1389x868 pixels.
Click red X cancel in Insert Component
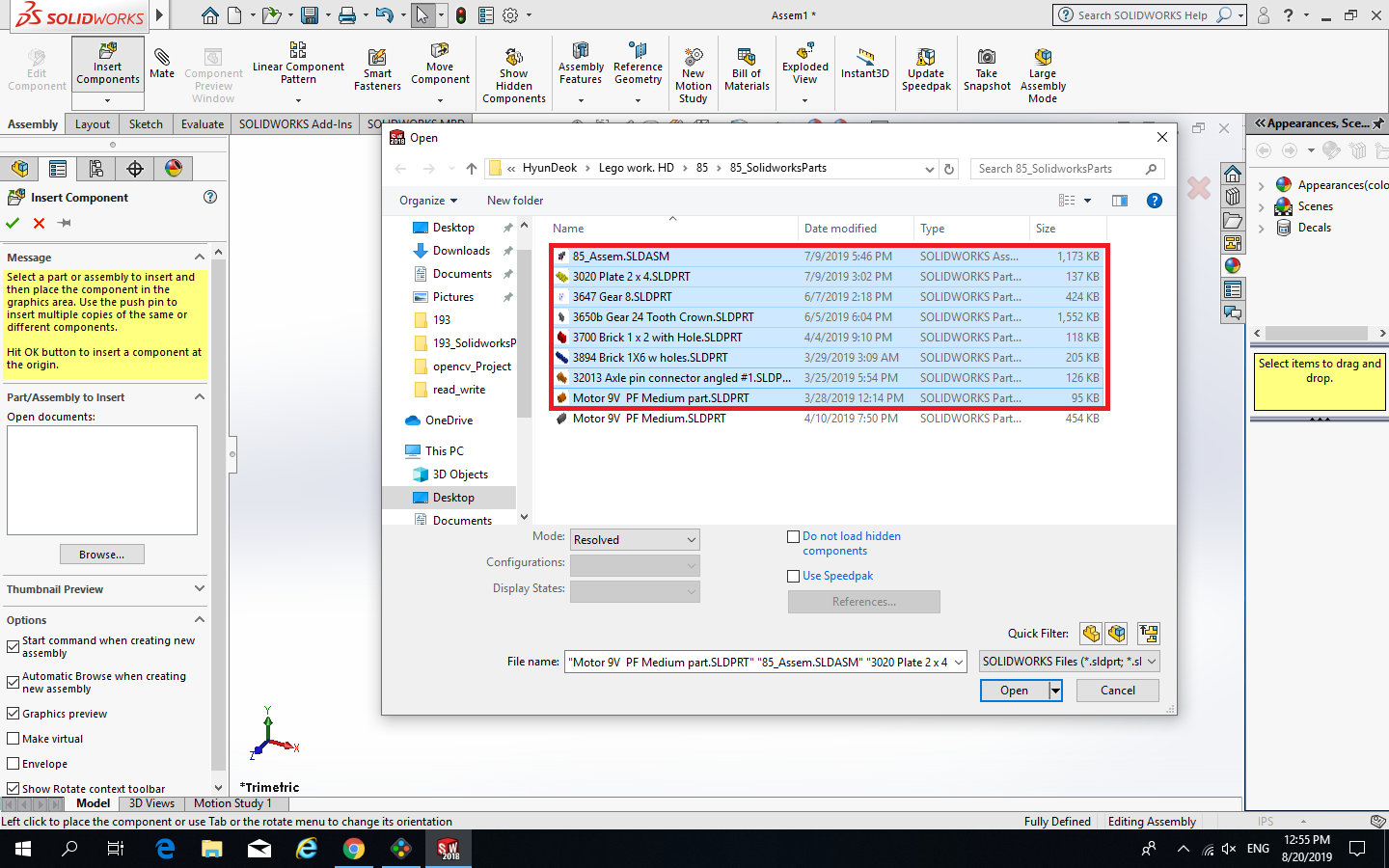click(39, 223)
